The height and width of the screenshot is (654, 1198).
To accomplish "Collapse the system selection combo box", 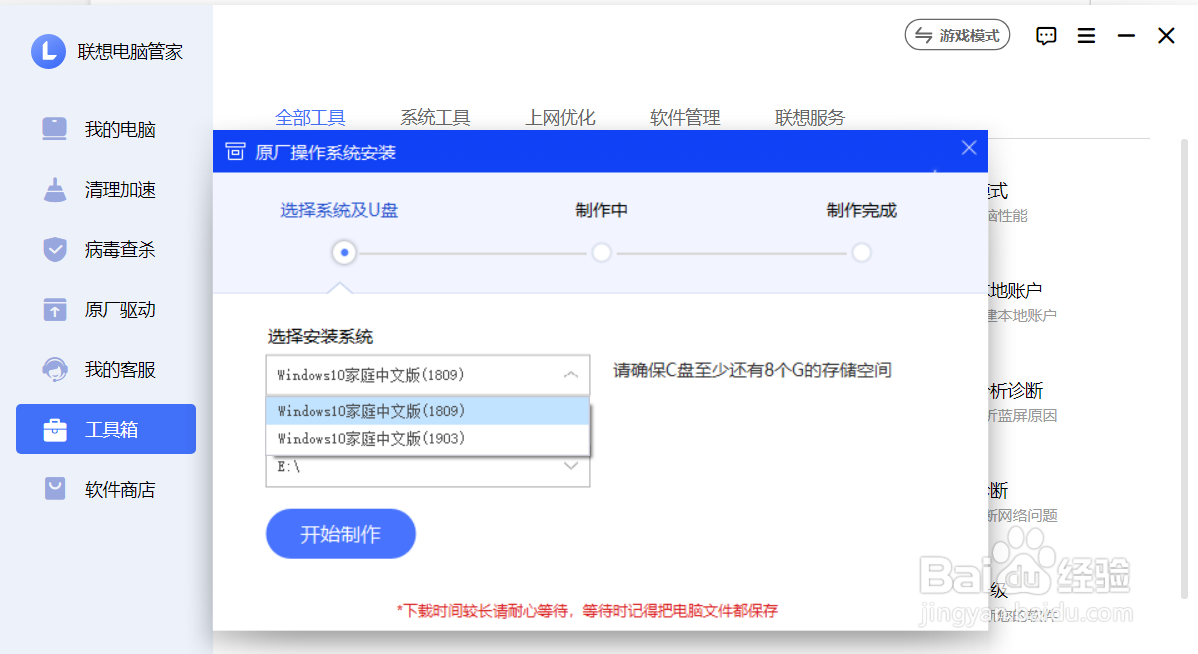I will 428,375.
